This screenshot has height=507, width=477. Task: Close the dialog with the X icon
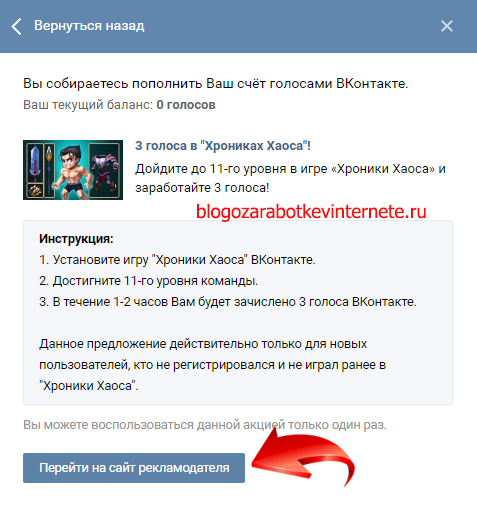pyautogui.click(x=447, y=26)
